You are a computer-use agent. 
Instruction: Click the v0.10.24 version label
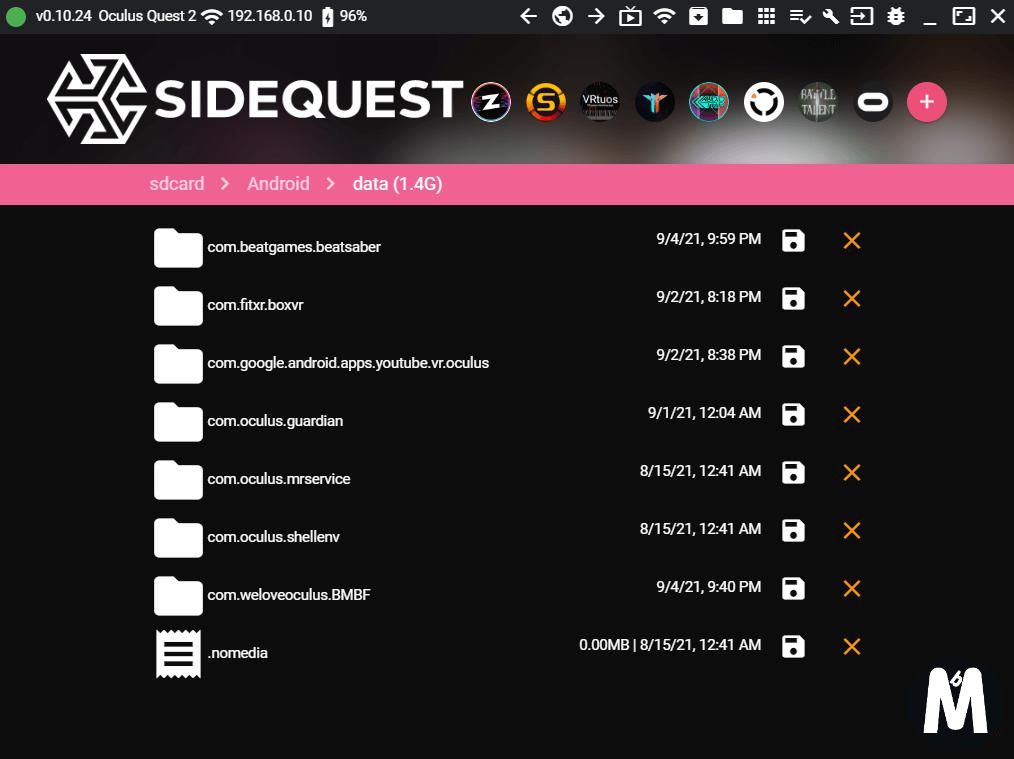63,16
